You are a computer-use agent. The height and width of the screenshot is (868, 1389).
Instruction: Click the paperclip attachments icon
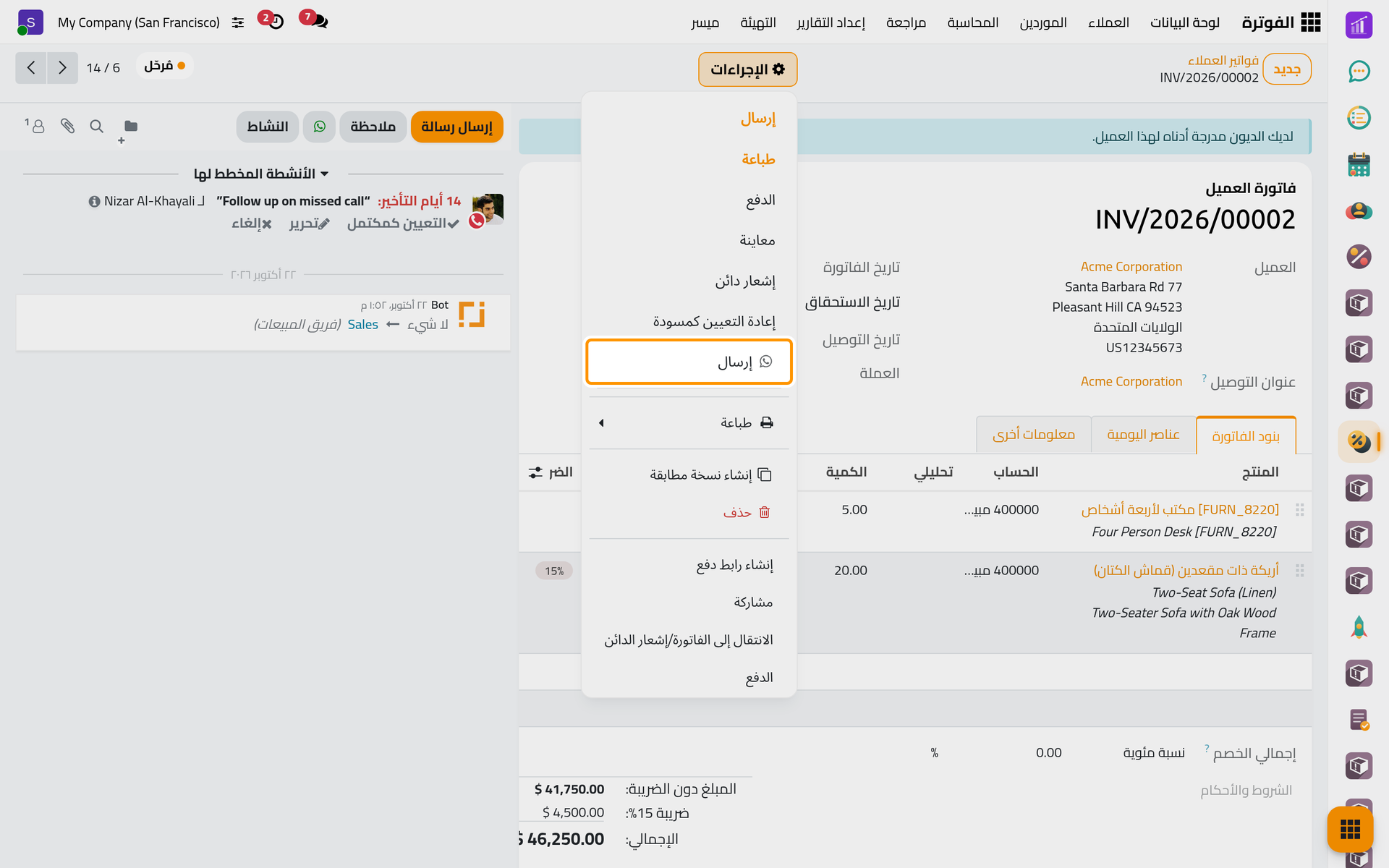pyautogui.click(x=67, y=127)
